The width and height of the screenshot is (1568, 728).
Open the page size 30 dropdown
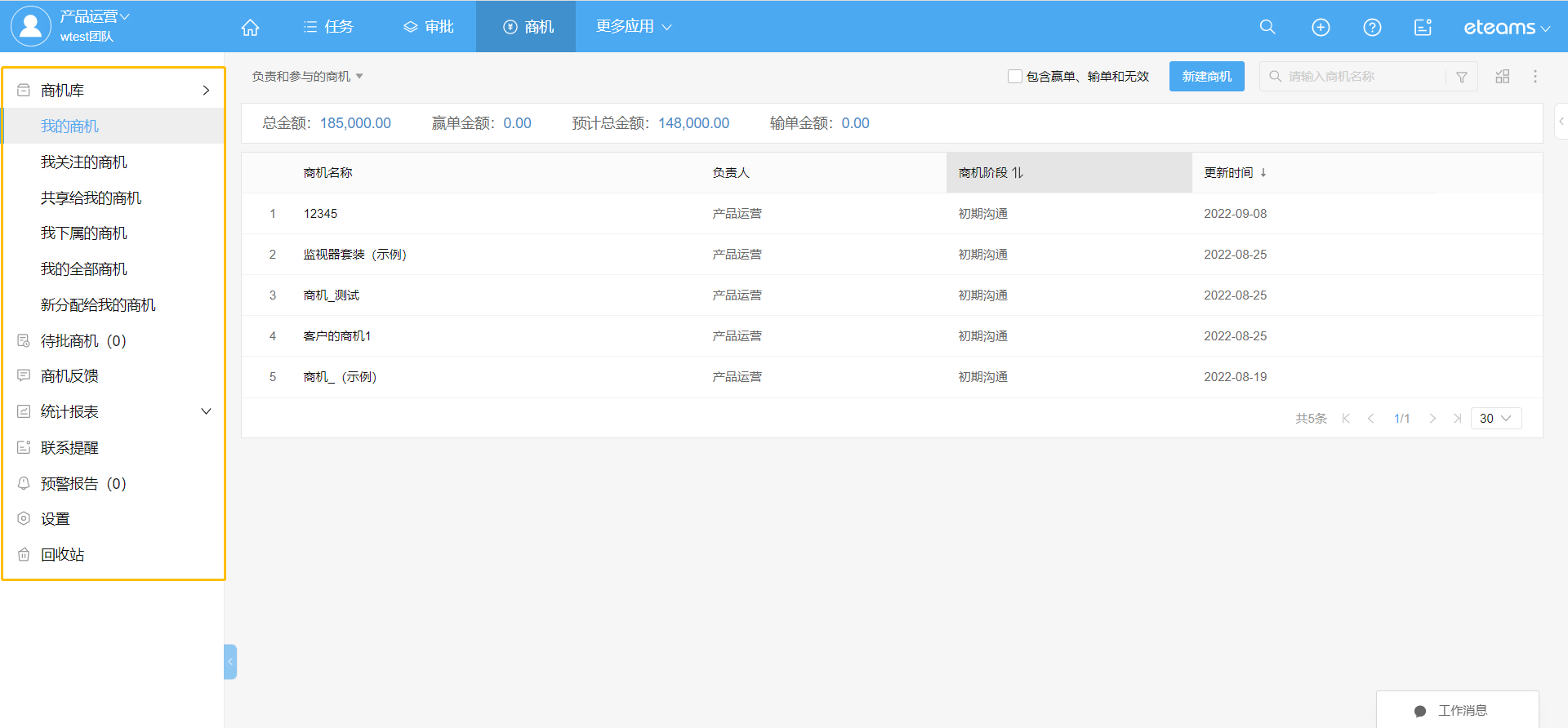pyautogui.click(x=1495, y=419)
